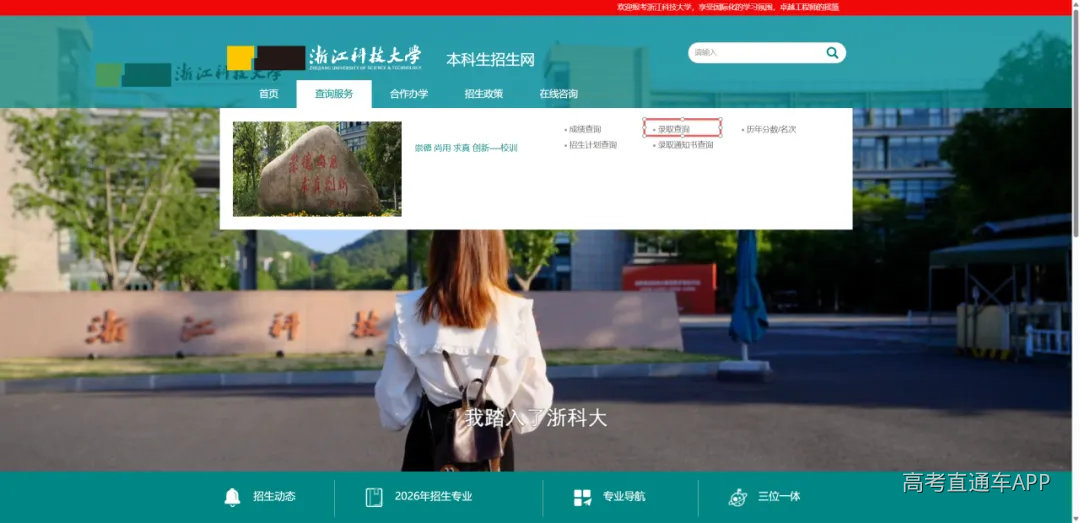This screenshot has height=523, width=1080.
Task: Click the 成绩查询 link
Action: [x=585, y=129]
